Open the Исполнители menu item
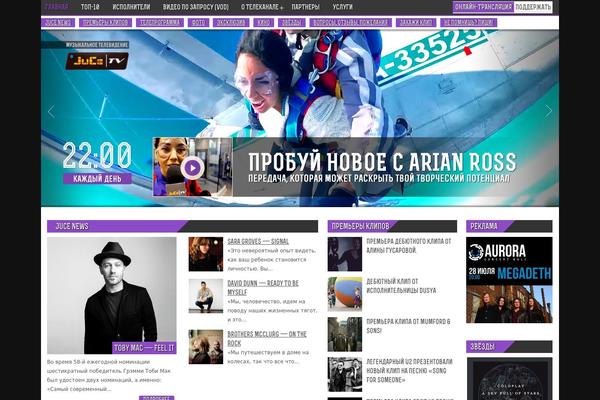Screen dimensions: 600x400 pyautogui.click(x=131, y=7)
